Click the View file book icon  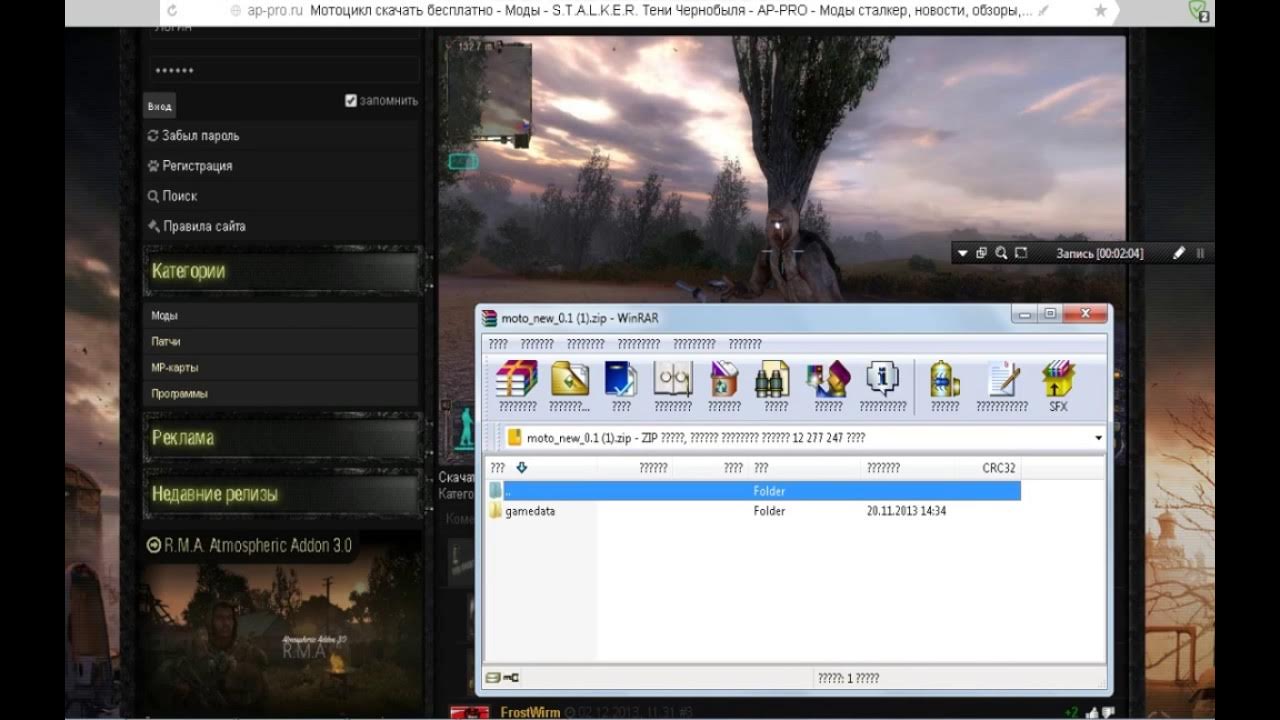673,380
